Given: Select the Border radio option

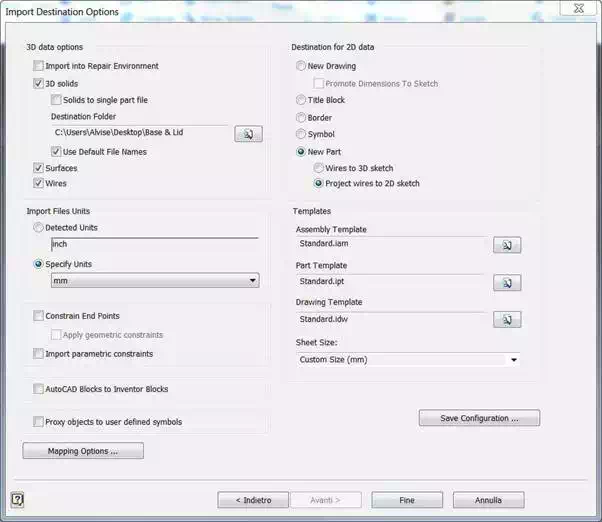Looking at the screenshot, I should tap(301, 117).
